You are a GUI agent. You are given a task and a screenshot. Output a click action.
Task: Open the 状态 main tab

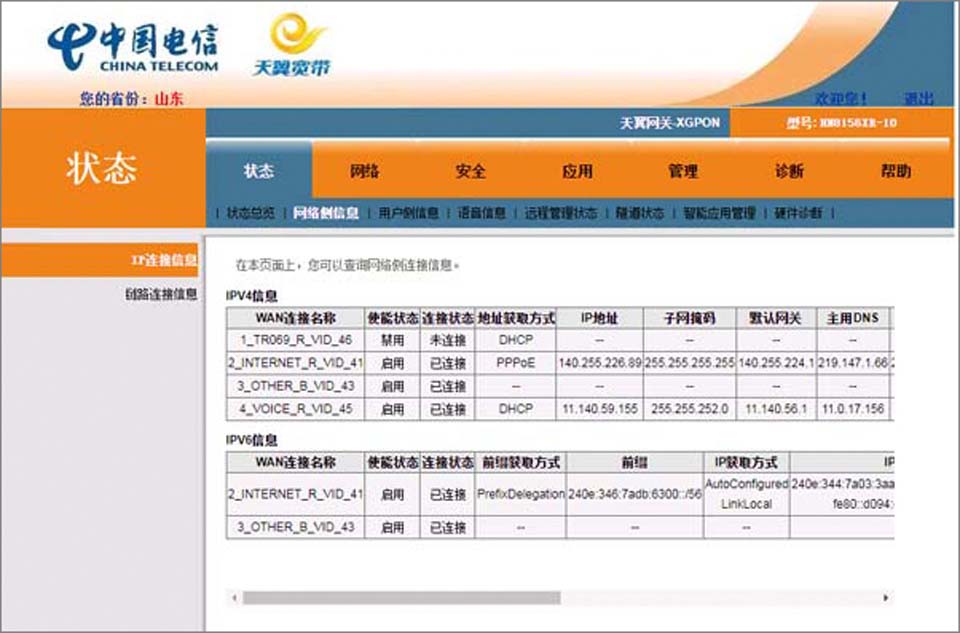click(x=259, y=171)
